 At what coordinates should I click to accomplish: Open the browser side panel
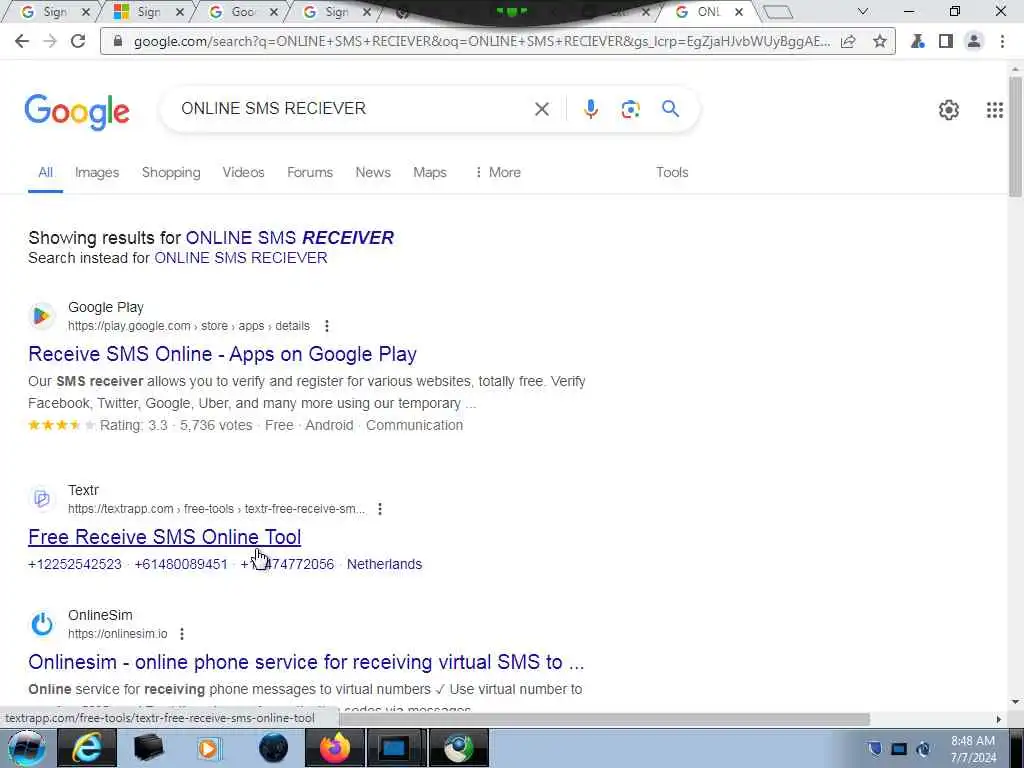coord(946,41)
